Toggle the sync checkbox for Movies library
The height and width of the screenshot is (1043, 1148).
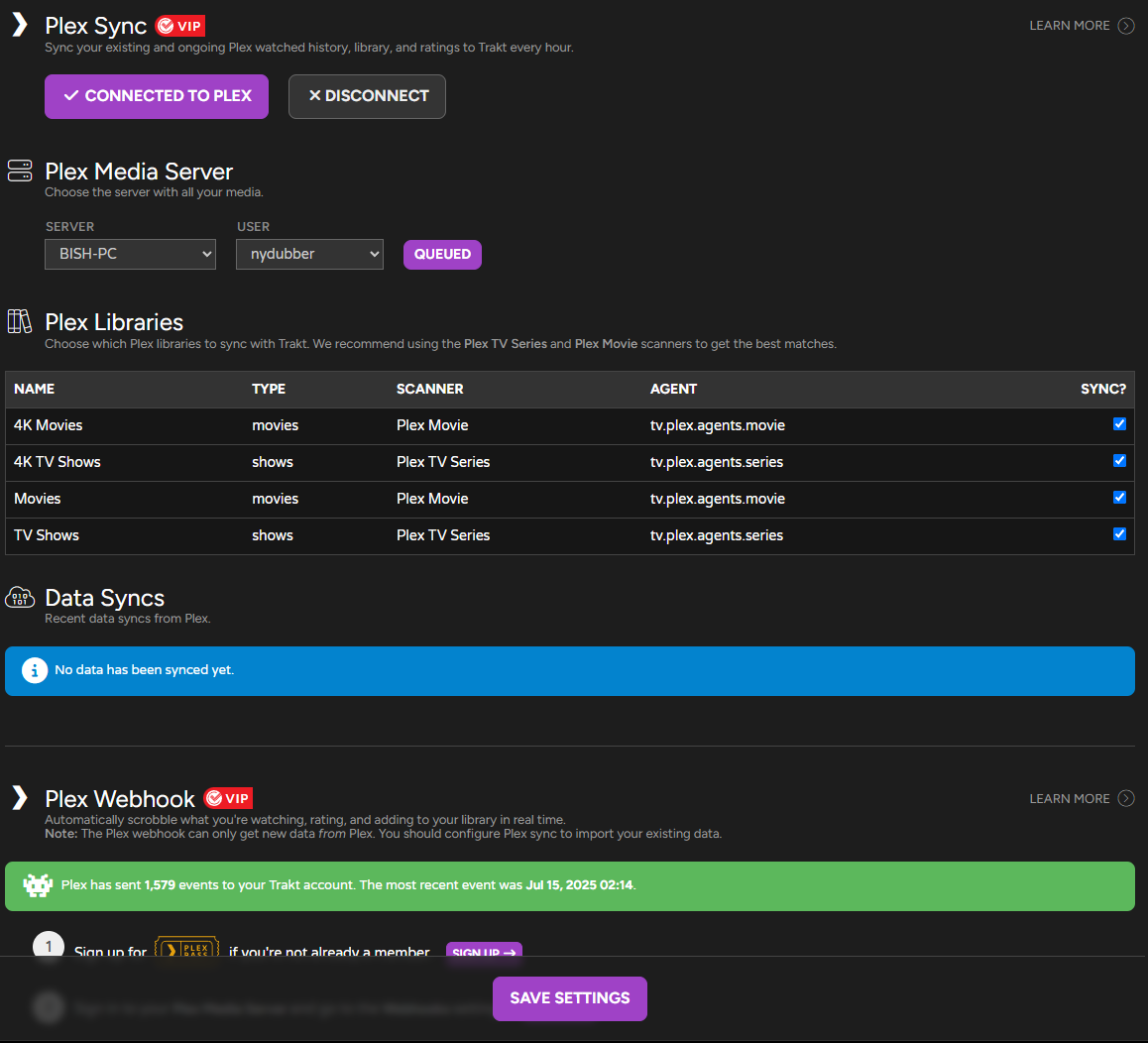coord(1119,498)
